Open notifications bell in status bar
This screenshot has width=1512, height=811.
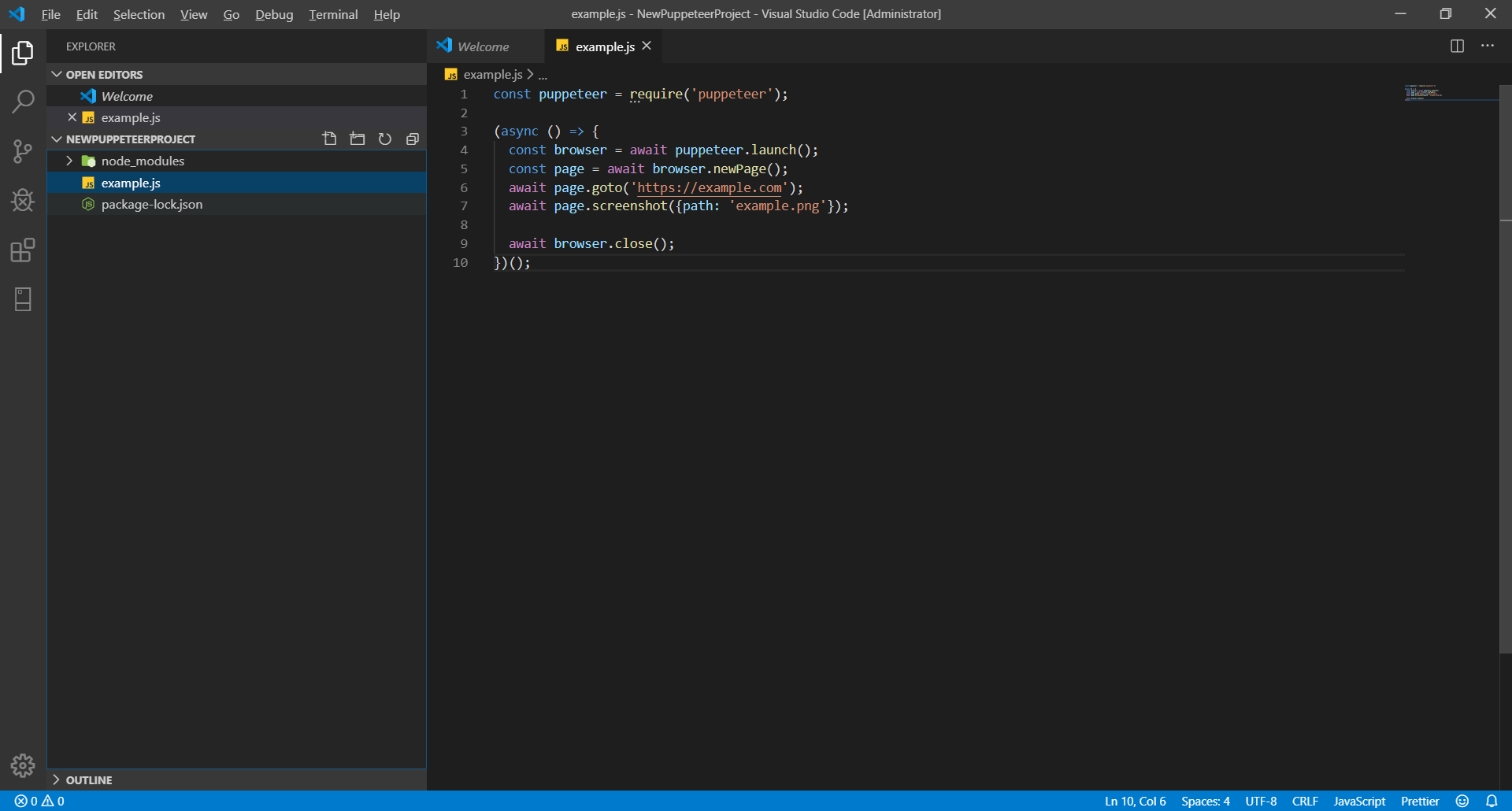1492,801
